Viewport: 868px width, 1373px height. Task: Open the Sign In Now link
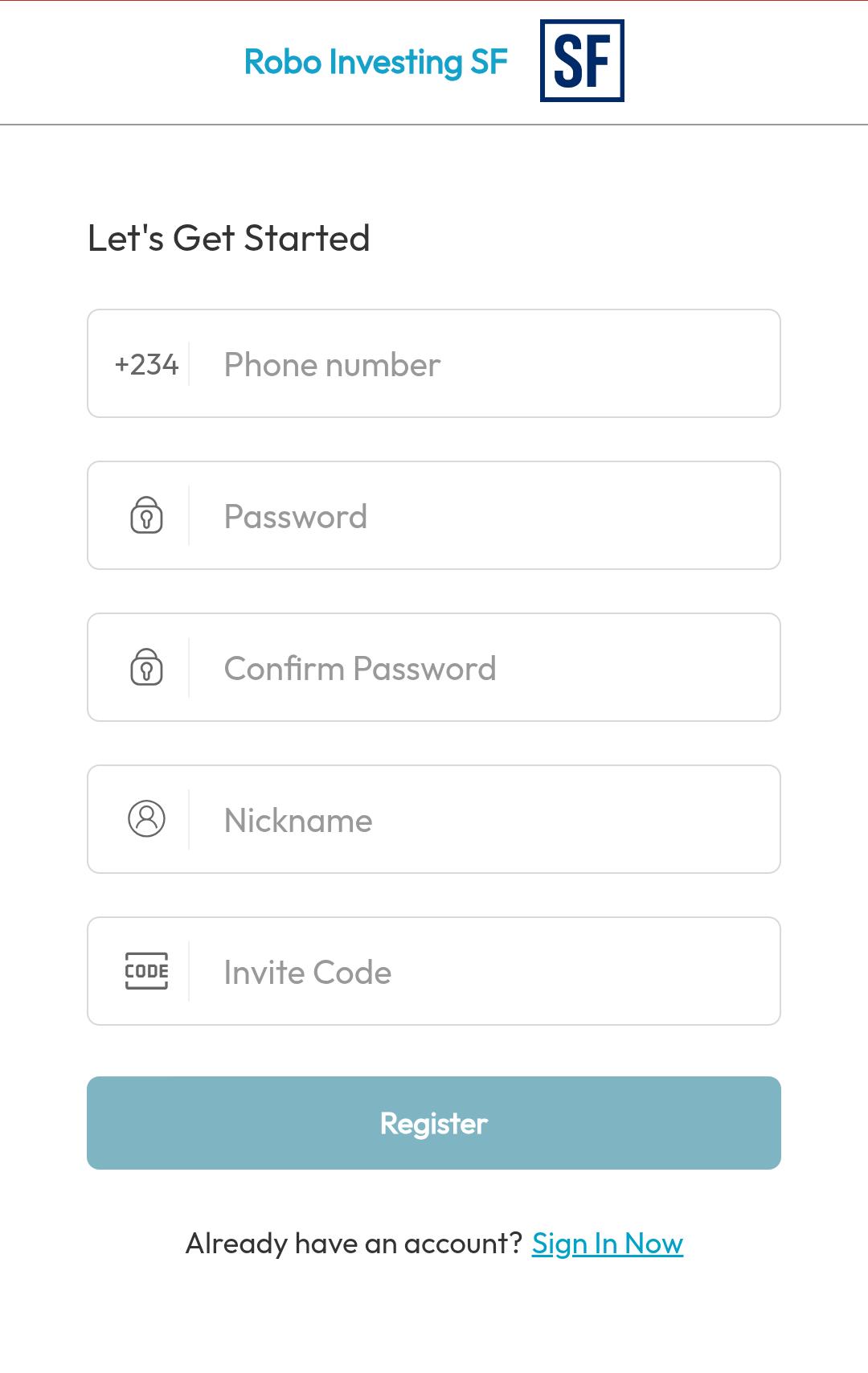607,1244
